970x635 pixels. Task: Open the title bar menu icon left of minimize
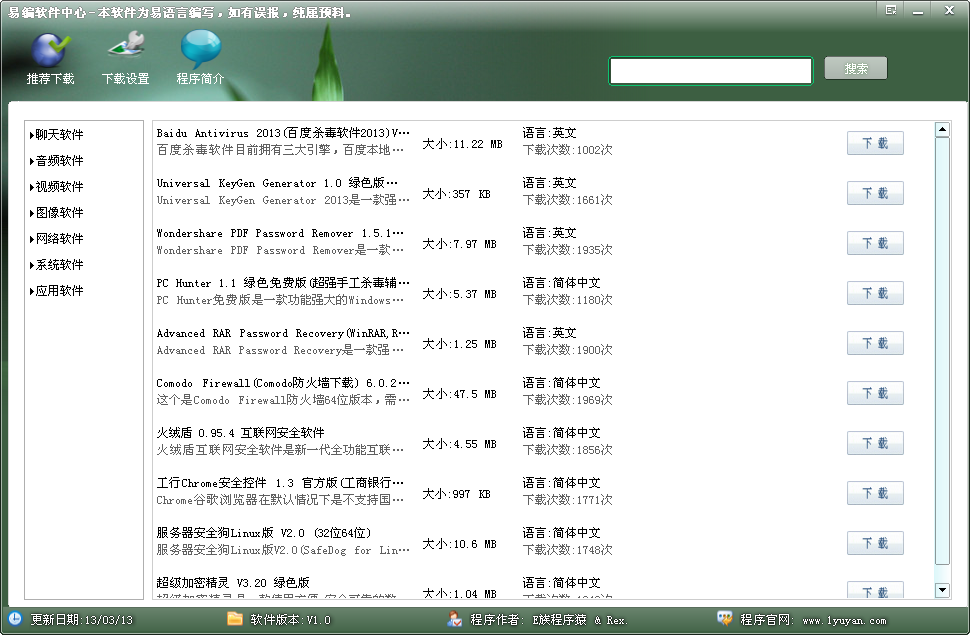pyautogui.click(x=891, y=11)
